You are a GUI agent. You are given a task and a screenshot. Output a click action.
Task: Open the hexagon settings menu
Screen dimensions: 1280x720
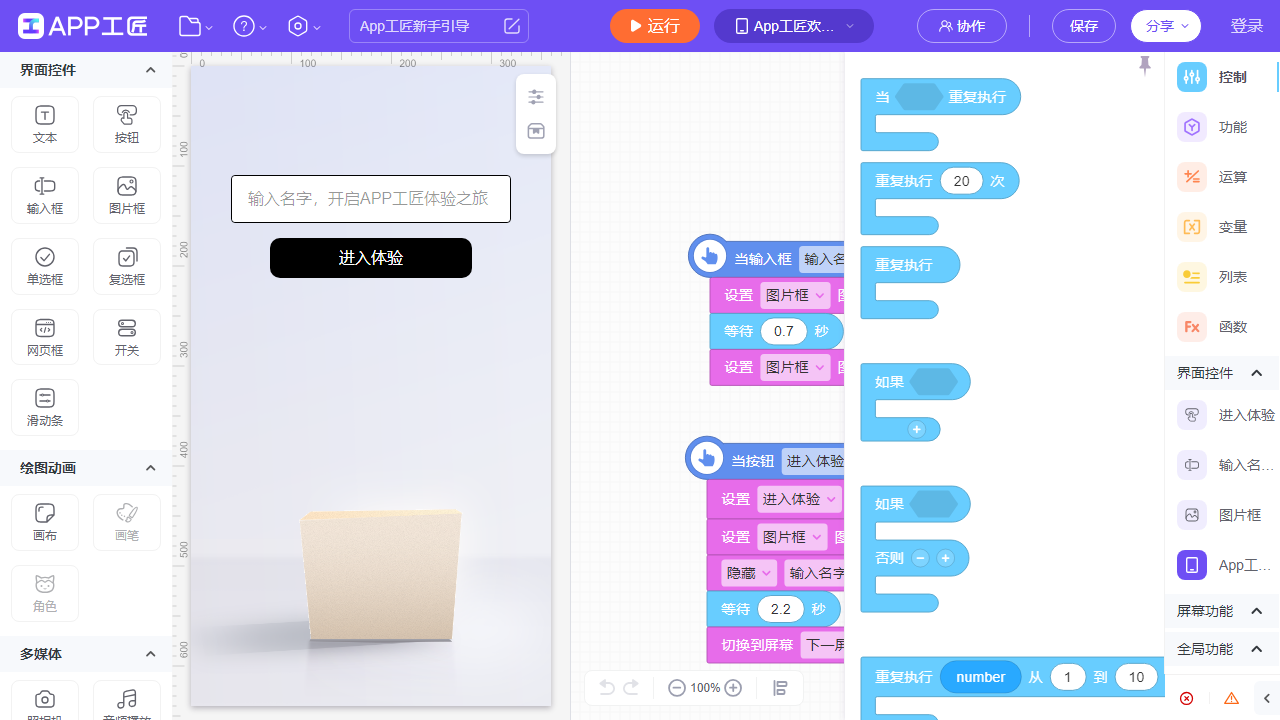[303, 26]
